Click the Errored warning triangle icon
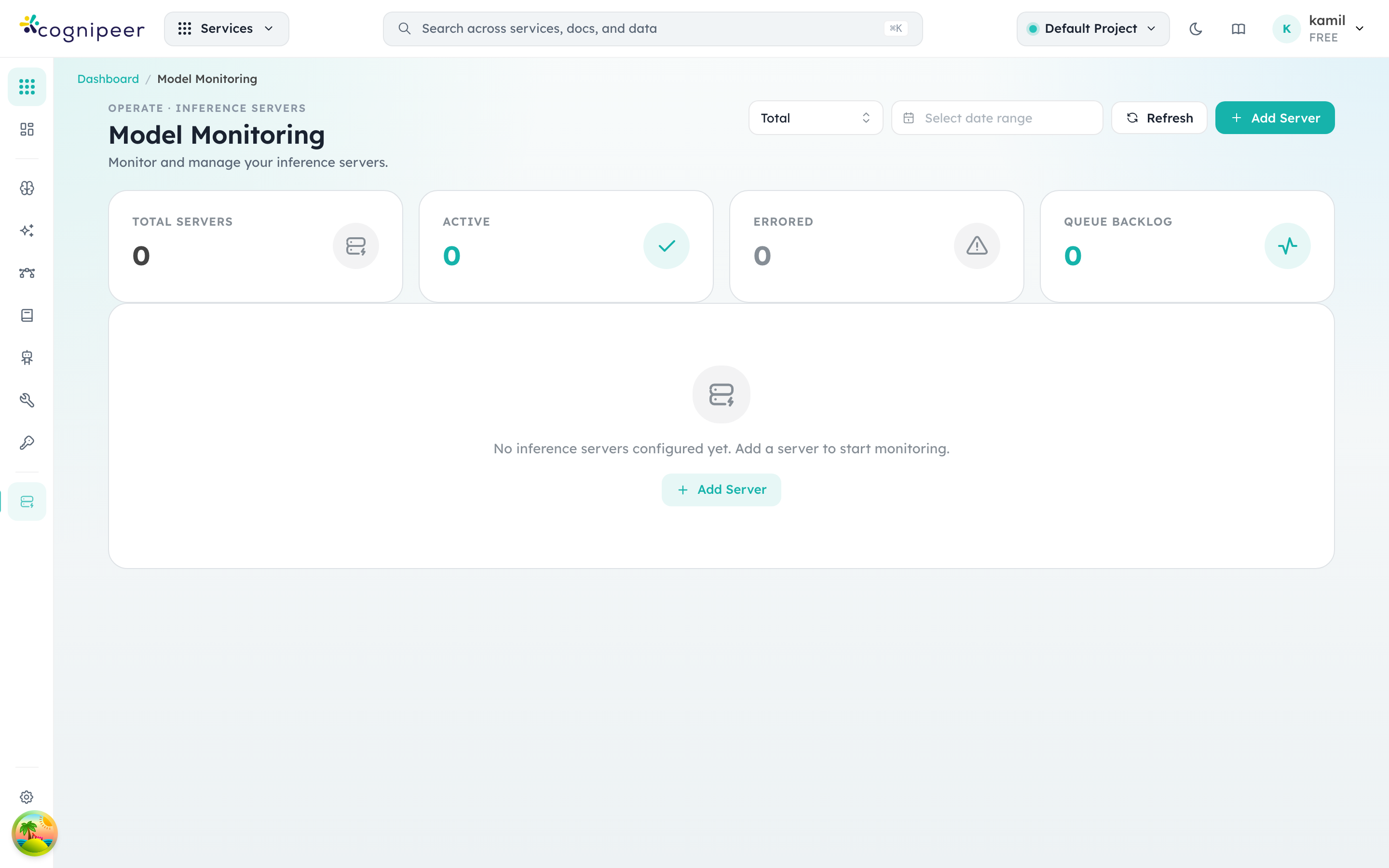This screenshot has width=1389, height=868. click(977, 246)
